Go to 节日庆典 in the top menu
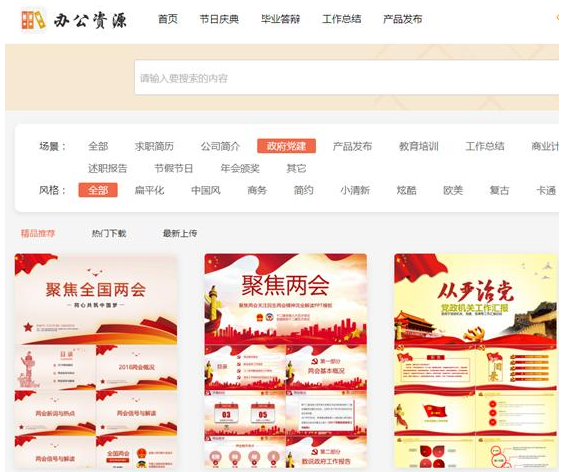 (219, 19)
